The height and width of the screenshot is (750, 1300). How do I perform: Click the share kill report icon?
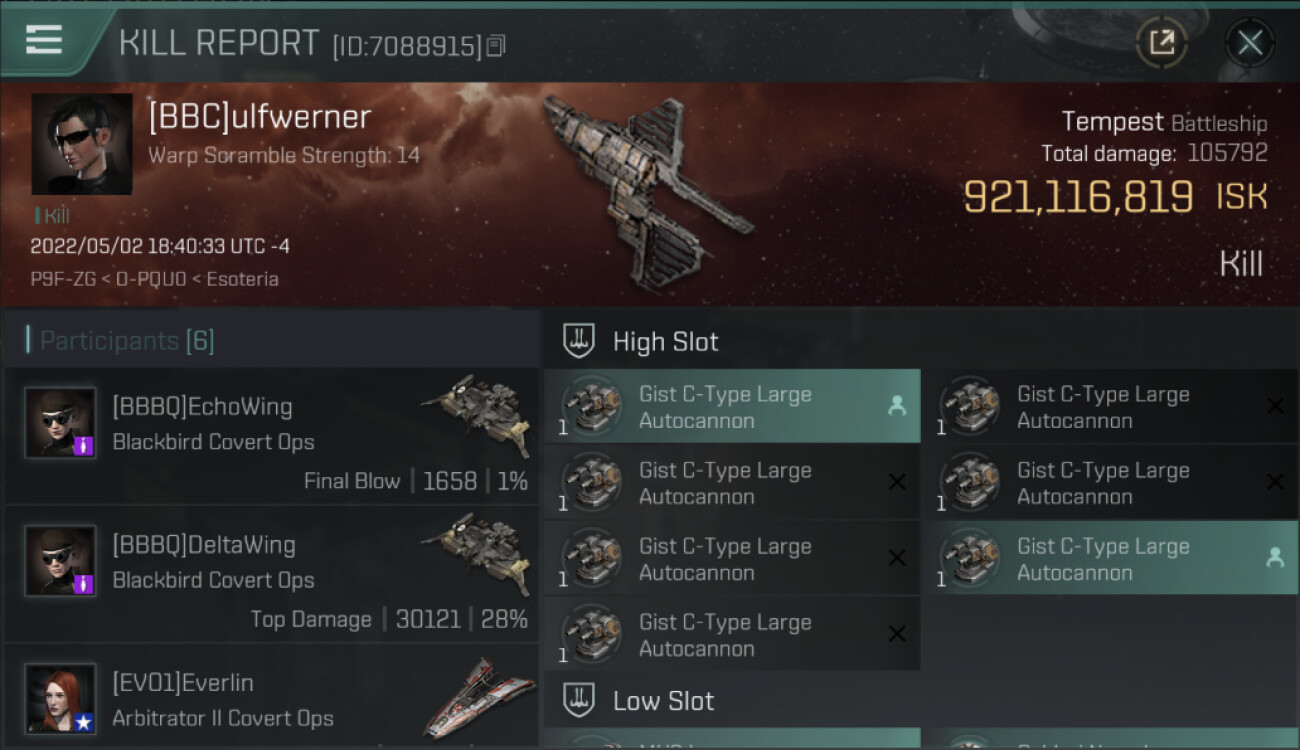[1161, 42]
